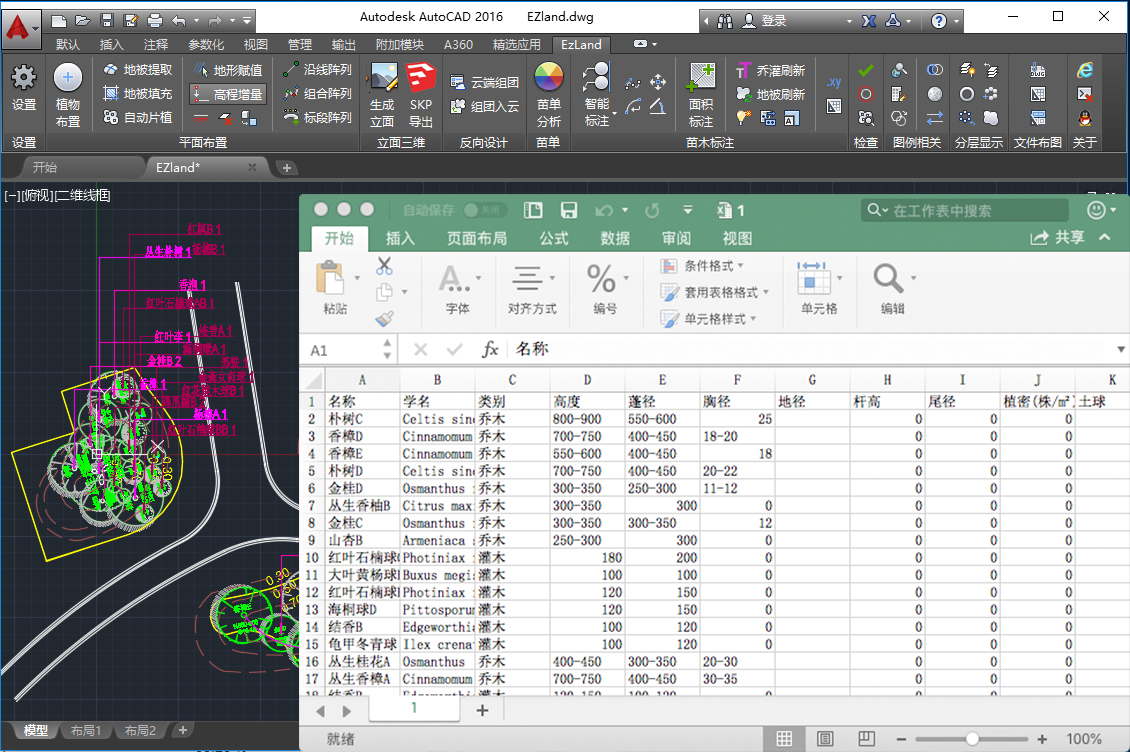Click the A1 name box in Excel
The image size is (1130, 752).
344,350
